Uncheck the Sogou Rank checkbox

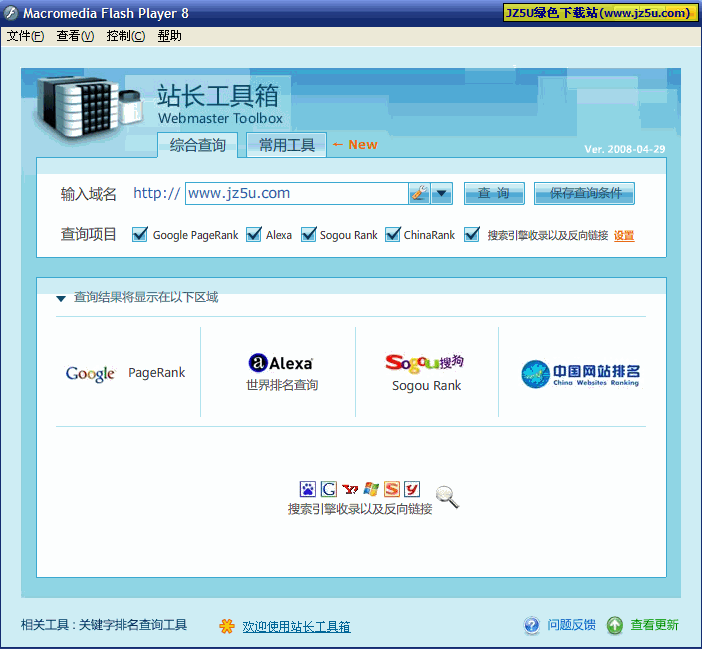pos(308,234)
